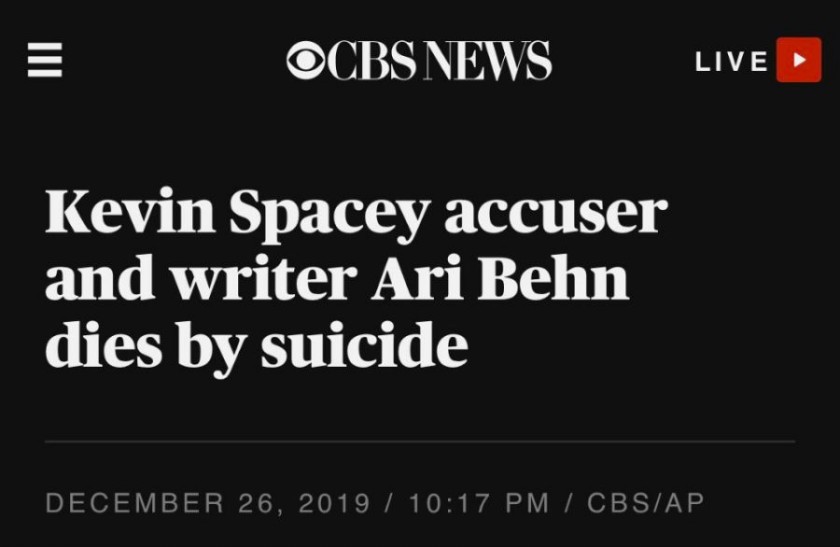Click the CBS wordmark text in logo

(372, 62)
